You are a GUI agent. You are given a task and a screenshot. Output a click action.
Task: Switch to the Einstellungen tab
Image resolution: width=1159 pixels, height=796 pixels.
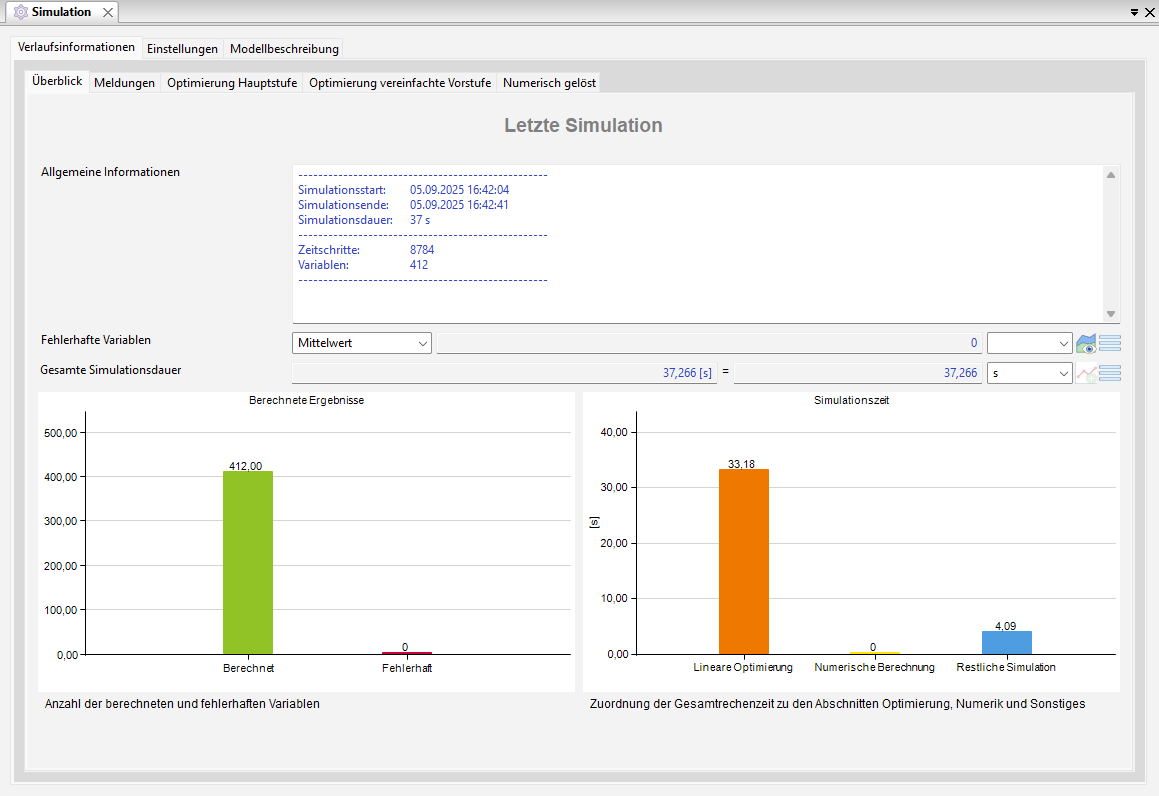click(x=182, y=48)
